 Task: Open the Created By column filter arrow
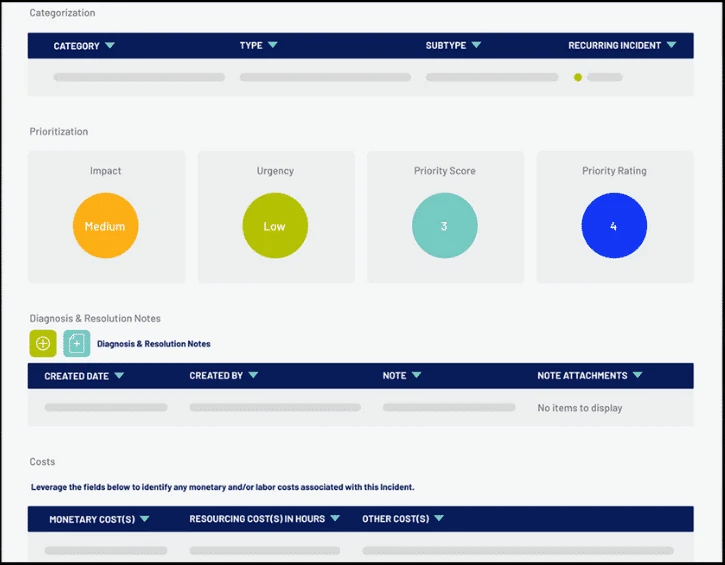[x=253, y=375]
